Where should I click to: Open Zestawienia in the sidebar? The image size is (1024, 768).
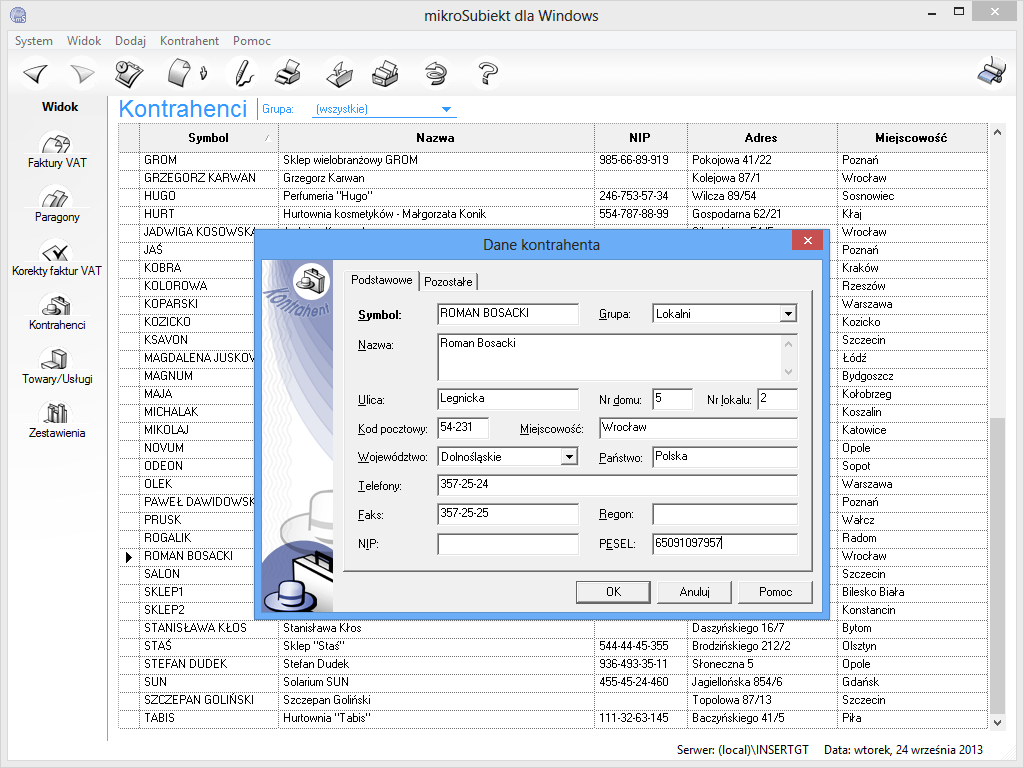[x=57, y=421]
